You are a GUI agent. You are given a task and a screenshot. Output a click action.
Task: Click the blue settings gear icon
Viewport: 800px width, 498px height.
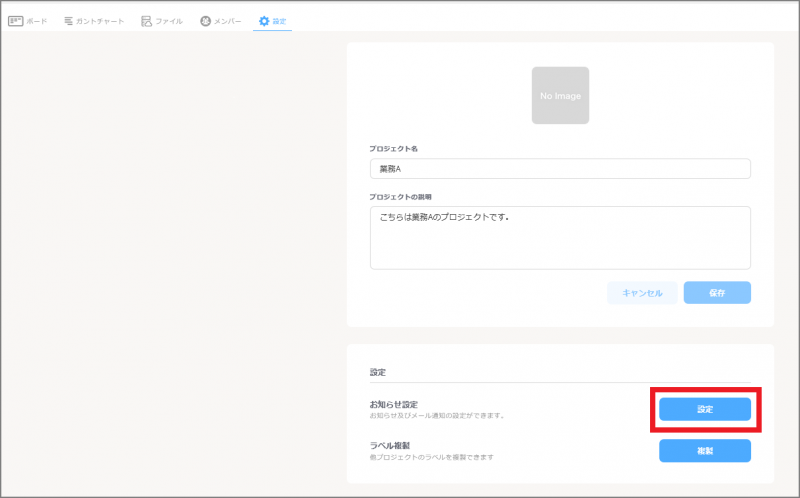pos(264,21)
